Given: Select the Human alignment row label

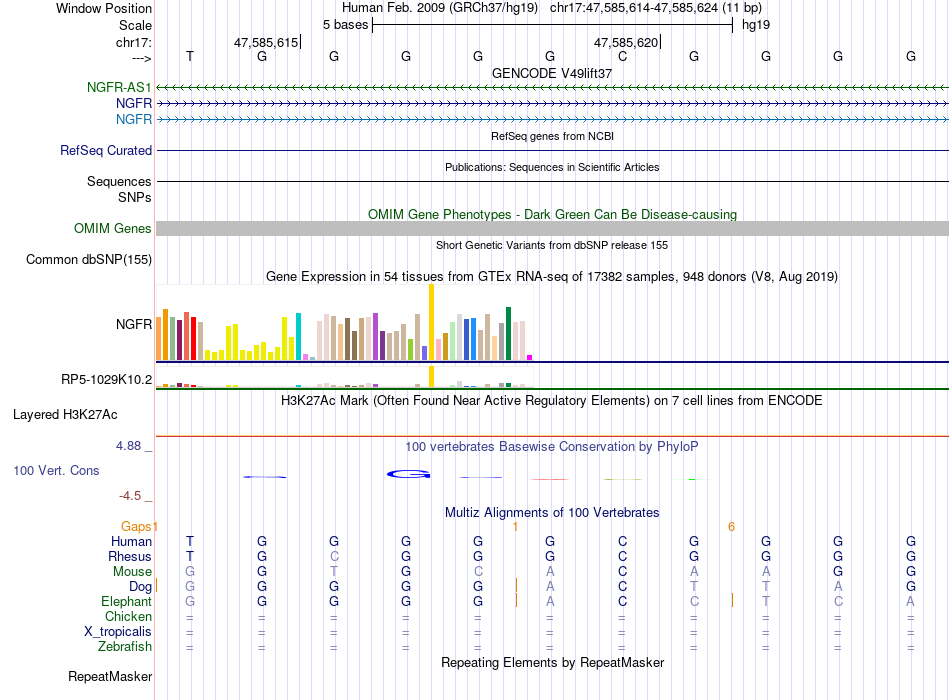Looking at the screenshot, I should click(131, 542).
